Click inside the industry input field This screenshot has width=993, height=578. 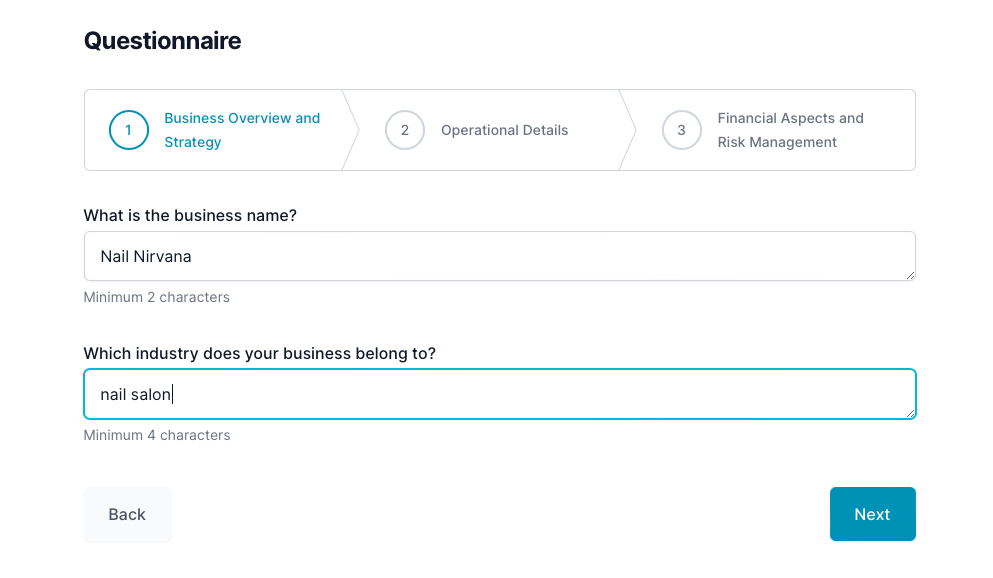(500, 394)
